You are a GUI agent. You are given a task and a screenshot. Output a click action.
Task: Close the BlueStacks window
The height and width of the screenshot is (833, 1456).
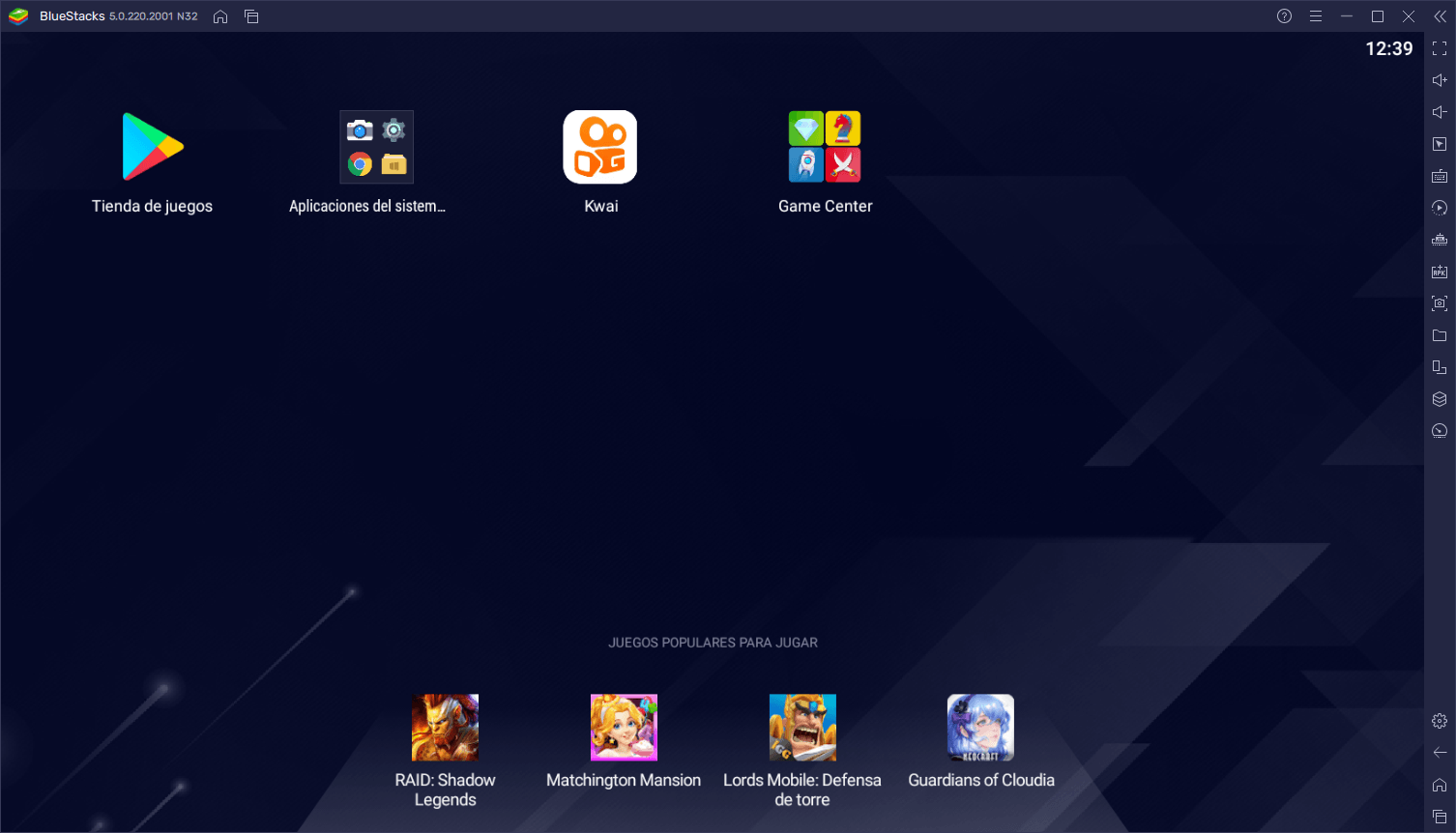1409,16
